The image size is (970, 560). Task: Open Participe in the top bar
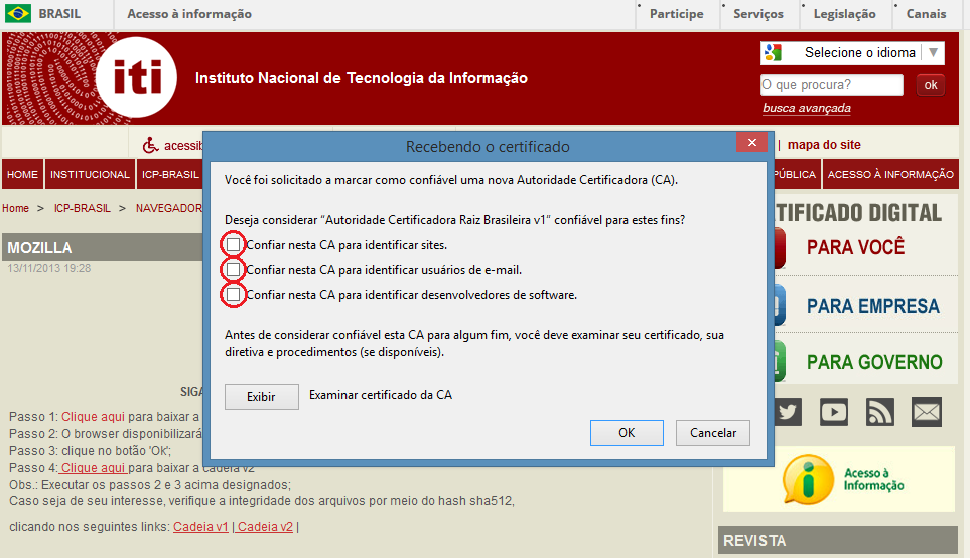tap(676, 14)
